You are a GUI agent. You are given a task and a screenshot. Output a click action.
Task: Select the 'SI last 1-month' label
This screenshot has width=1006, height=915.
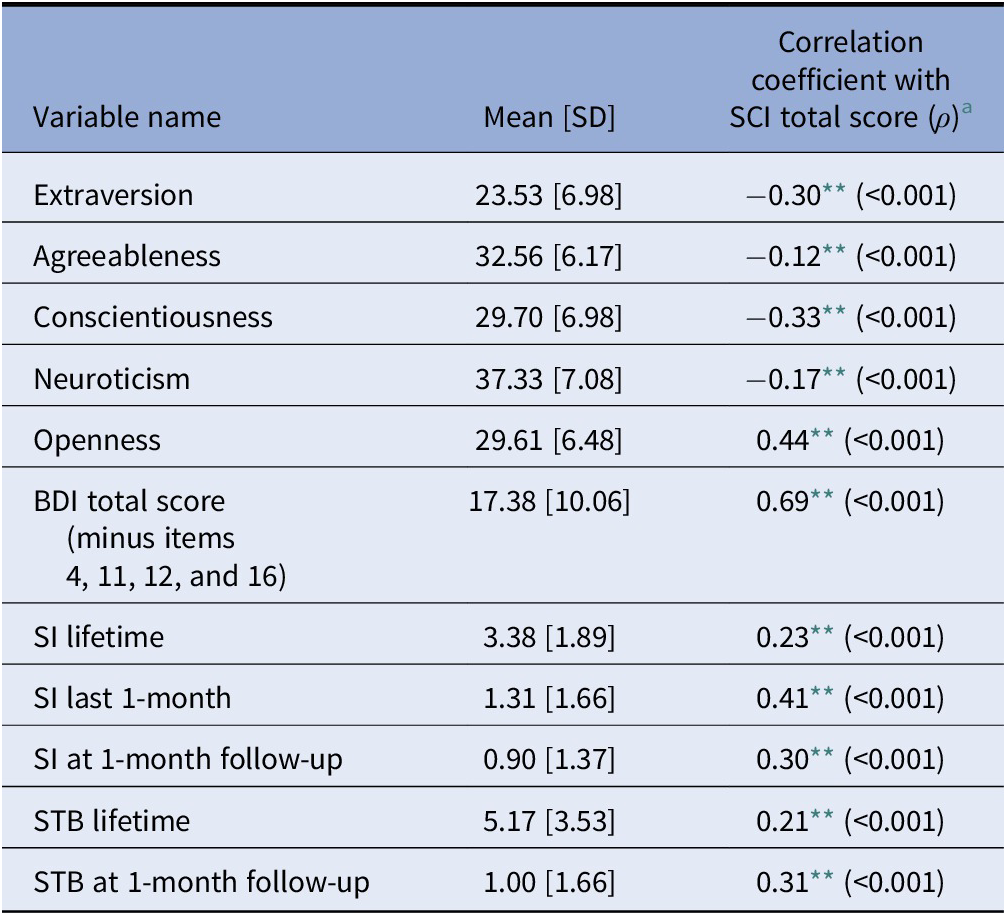[x=132, y=697]
